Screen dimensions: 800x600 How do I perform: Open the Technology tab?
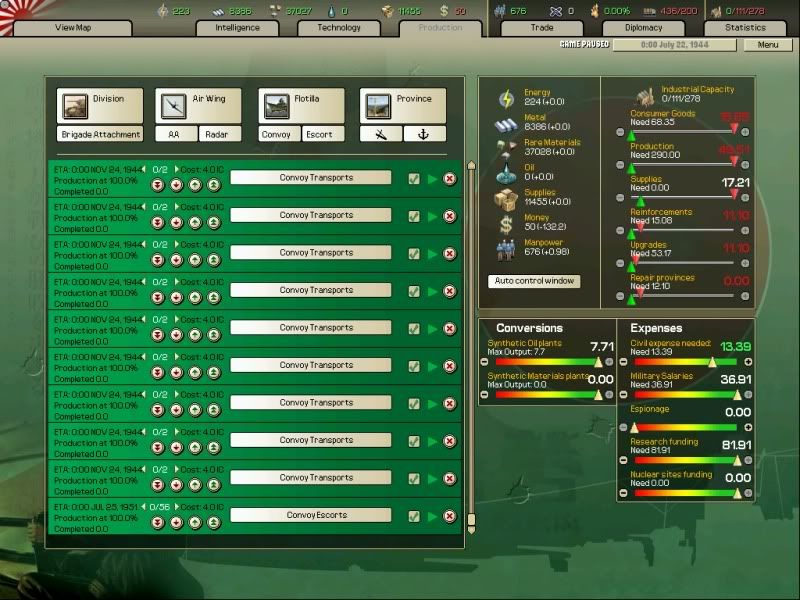click(x=339, y=28)
